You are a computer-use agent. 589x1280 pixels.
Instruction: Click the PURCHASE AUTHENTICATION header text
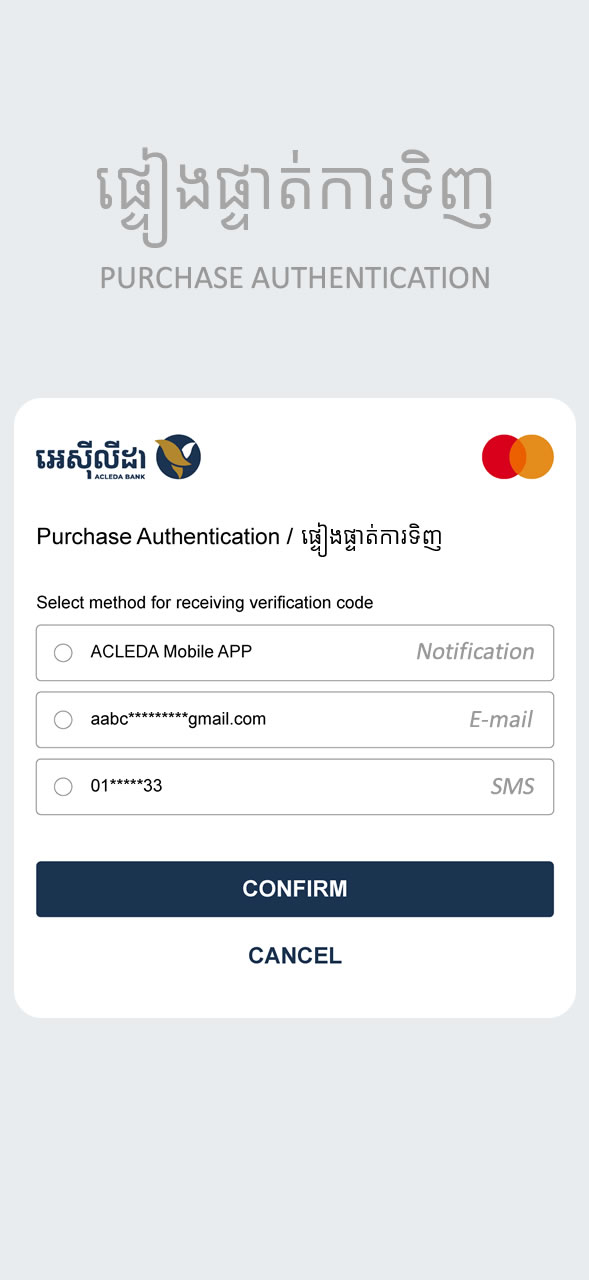[x=295, y=277]
